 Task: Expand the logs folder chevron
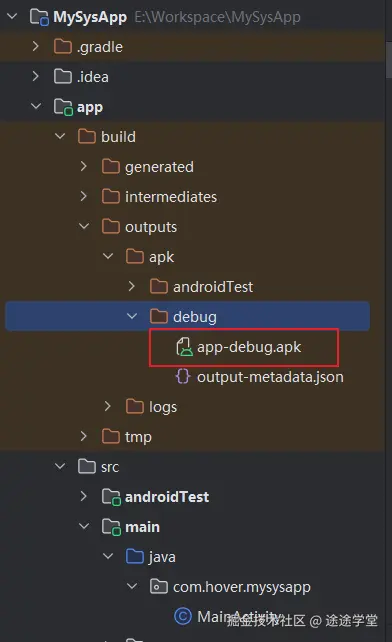click(x=108, y=406)
